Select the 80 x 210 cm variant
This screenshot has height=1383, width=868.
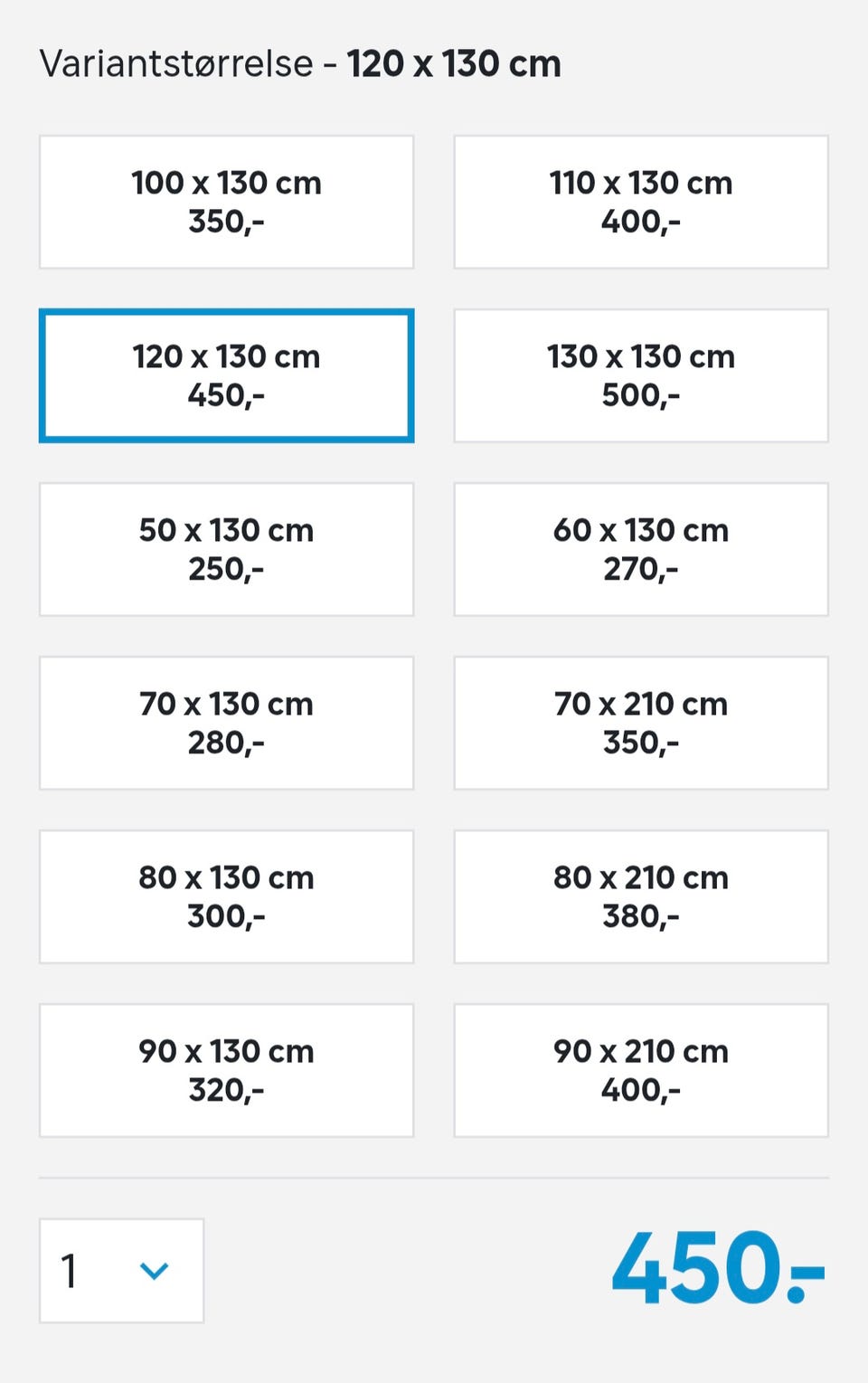640,896
